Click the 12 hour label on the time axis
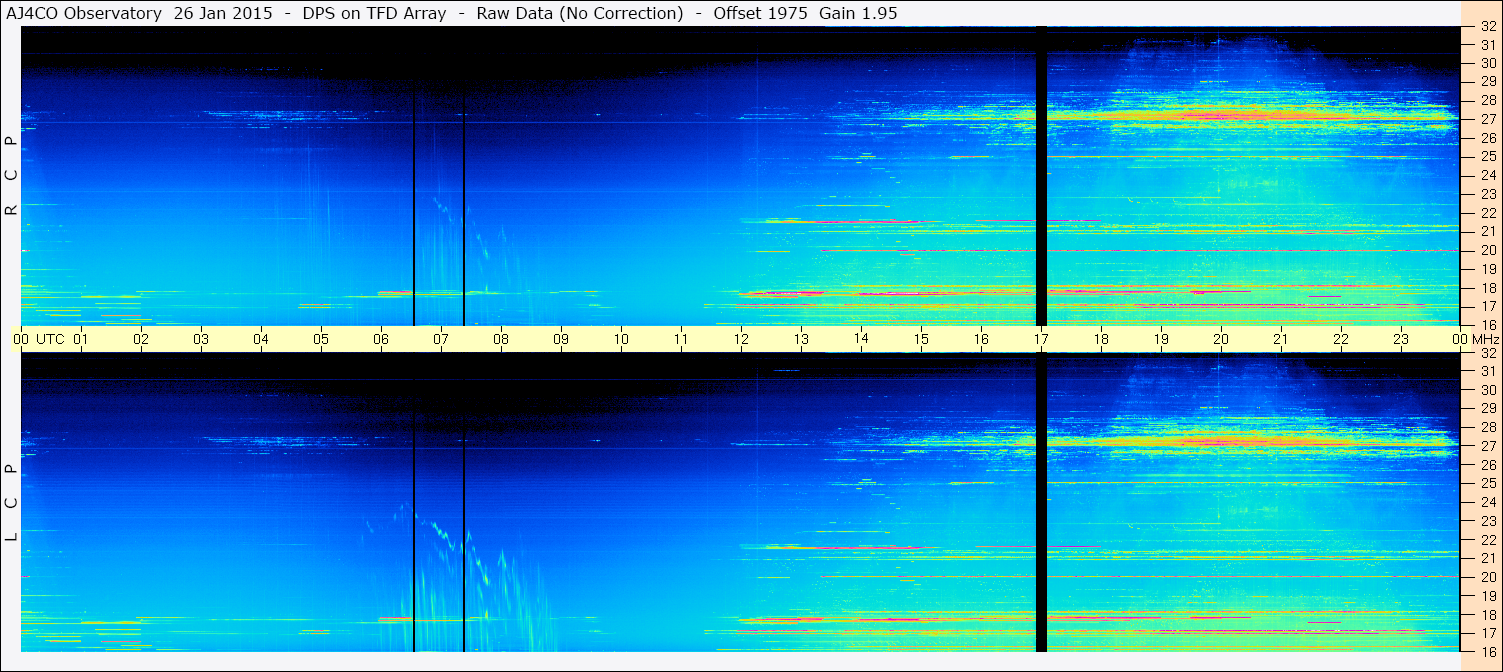1503x672 pixels. [x=741, y=339]
